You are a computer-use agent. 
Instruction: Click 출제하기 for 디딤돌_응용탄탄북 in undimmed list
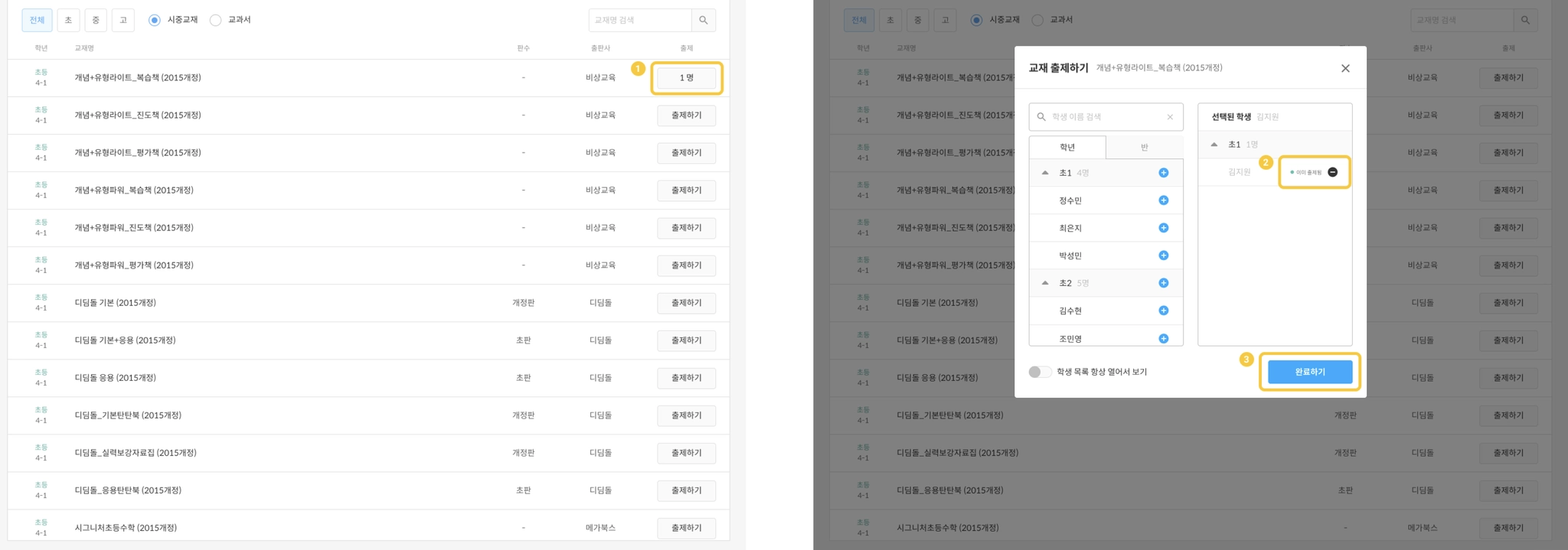[686, 490]
